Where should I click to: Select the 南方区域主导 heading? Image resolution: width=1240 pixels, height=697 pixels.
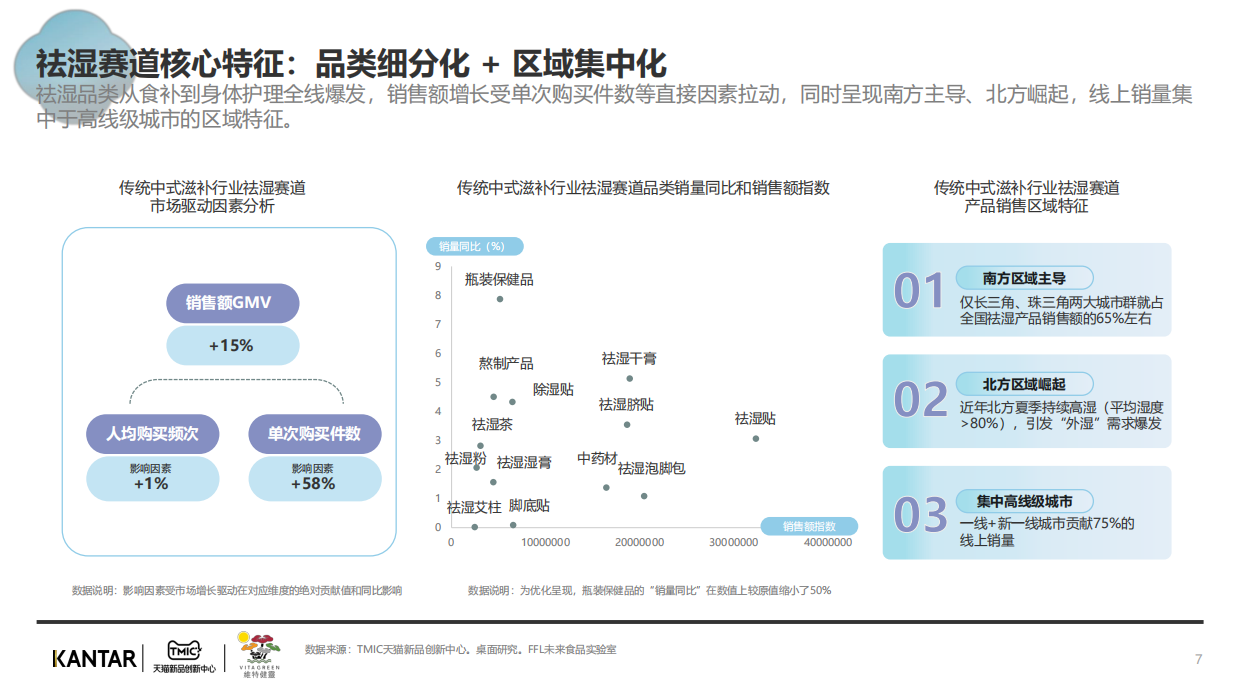pyautogui.click(x=1024, y=278)
